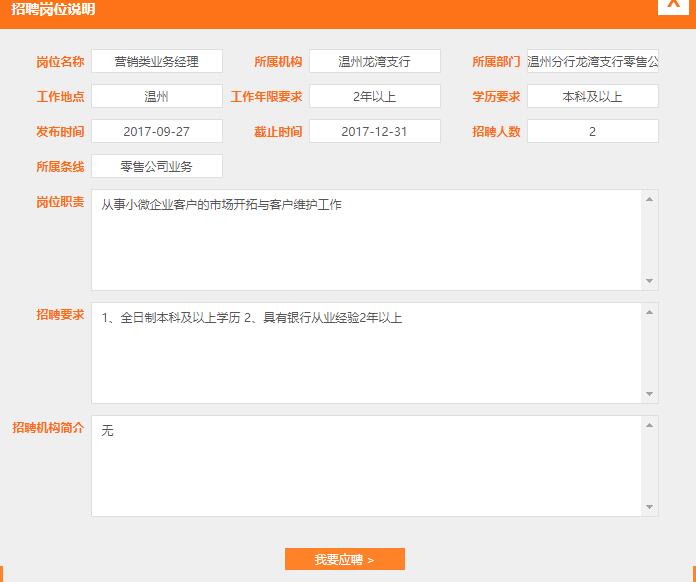696x582 pixels.
Task: Click the 我要应聘 apply button
Action: pos(344,559)
